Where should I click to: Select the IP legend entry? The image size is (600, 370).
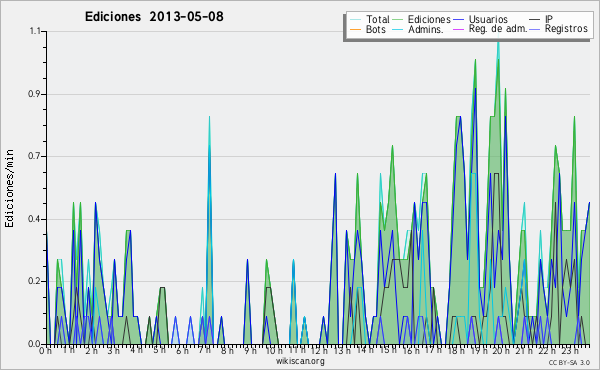[541, 19]
